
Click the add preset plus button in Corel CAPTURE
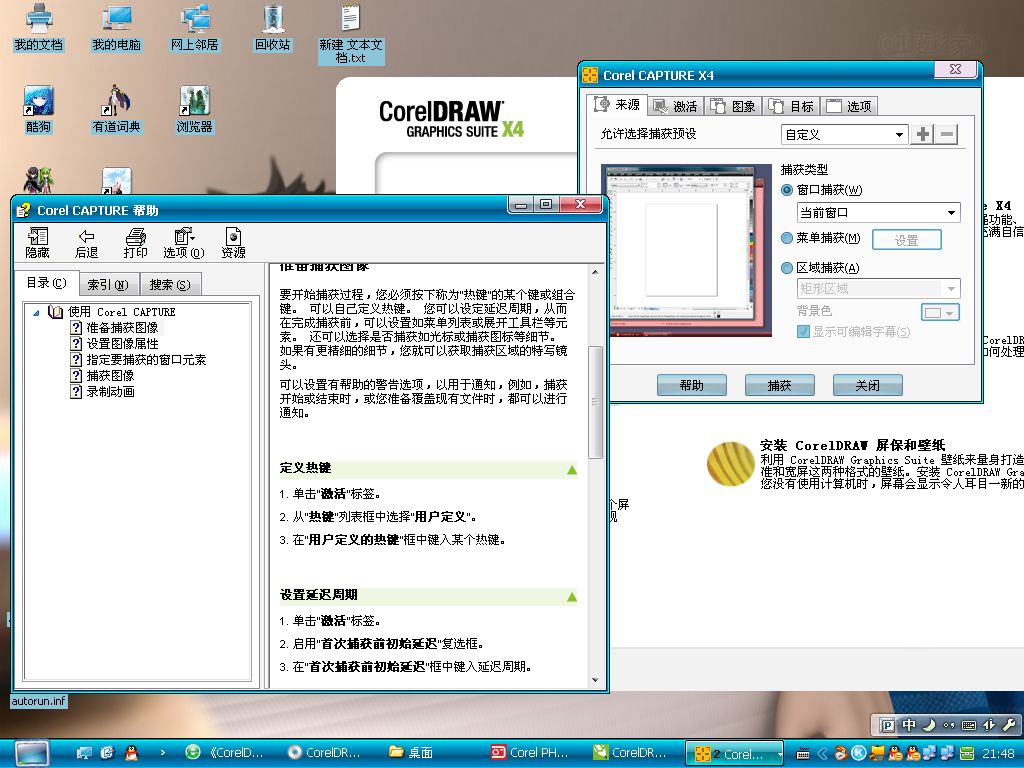click(923, 135)
